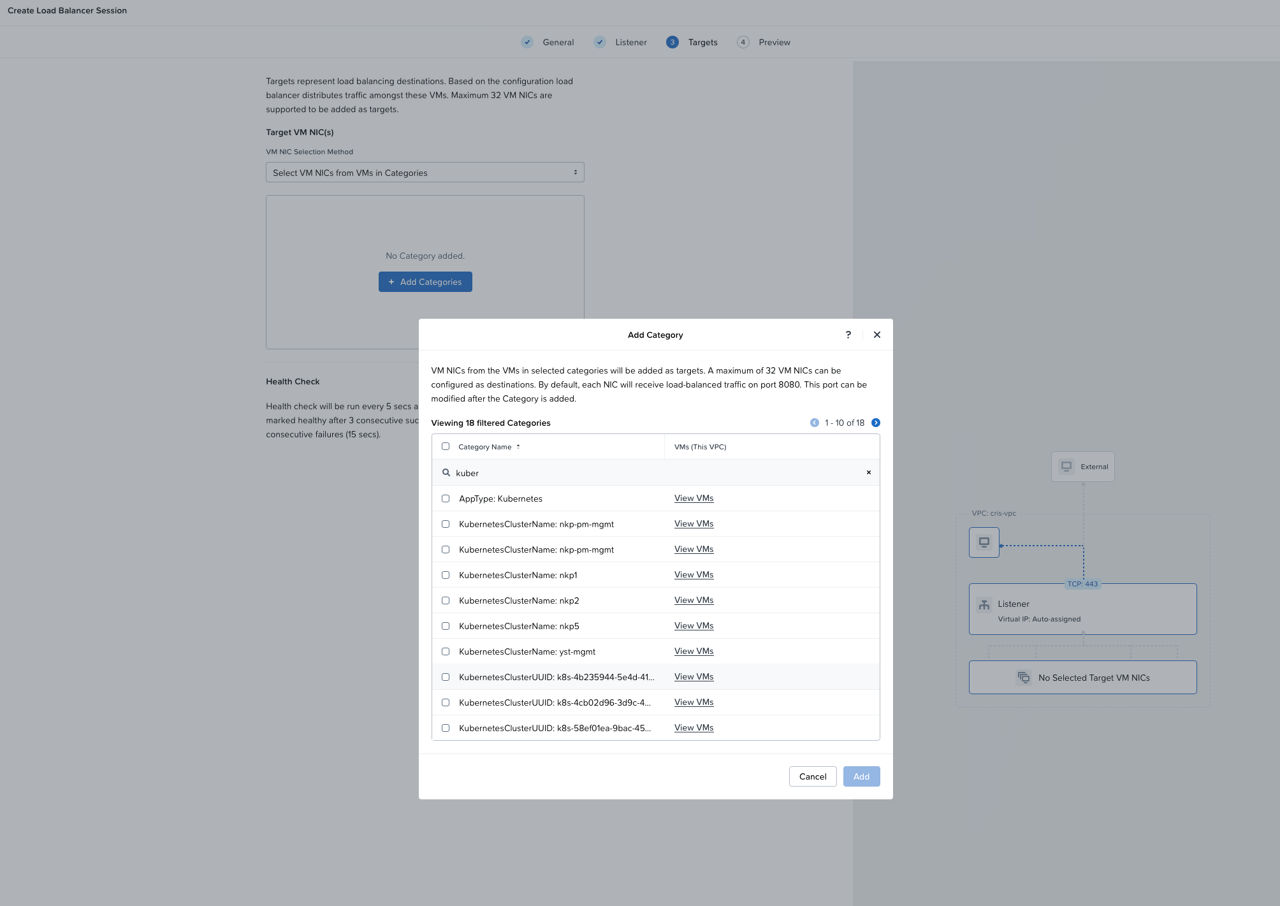Open the help icon in Add Category dialog
This screenshot has width=1280, height=906.
[x=848, y=335]
